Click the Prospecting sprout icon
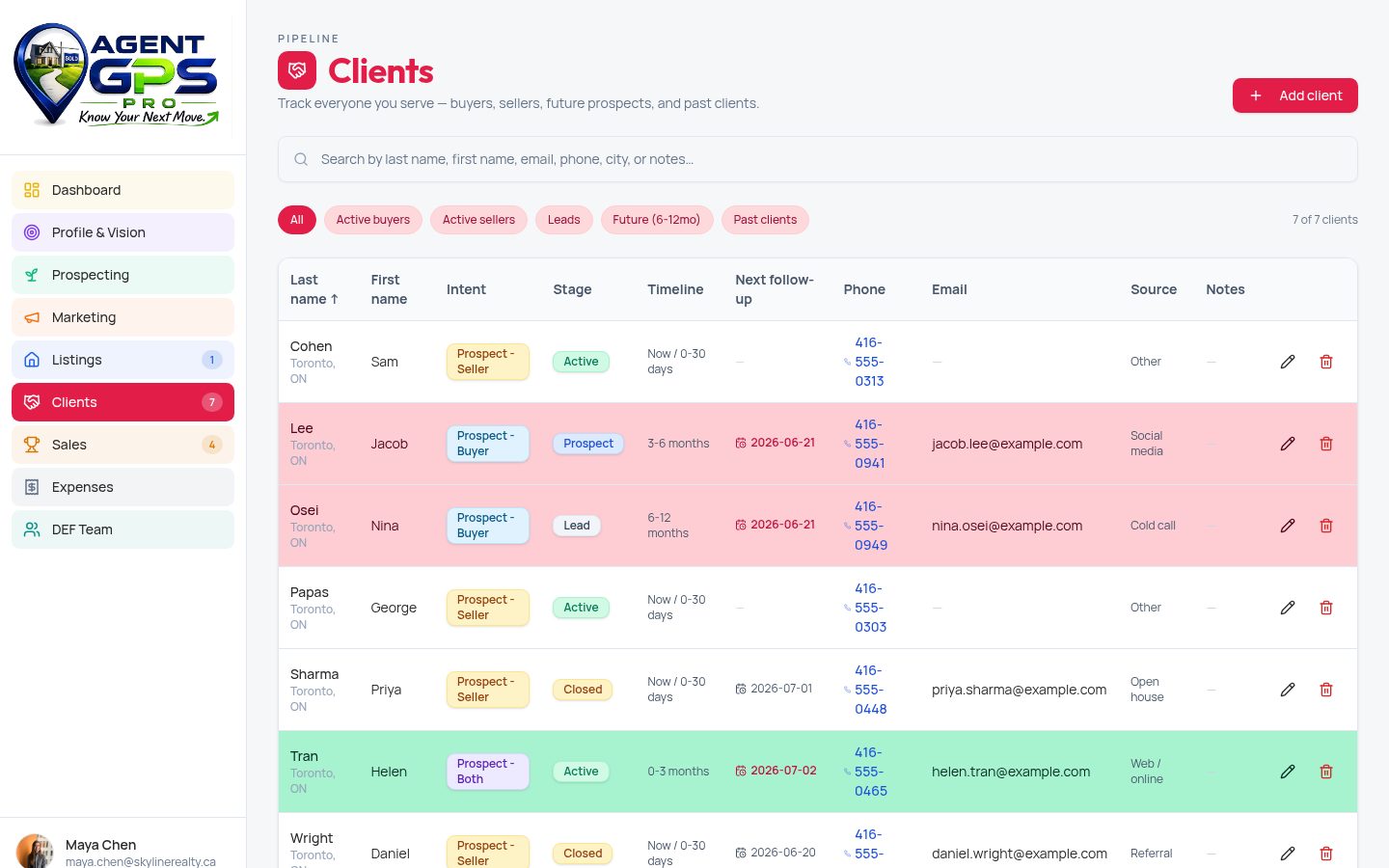Screen dimensions: 1389x868 coord(32,275)
